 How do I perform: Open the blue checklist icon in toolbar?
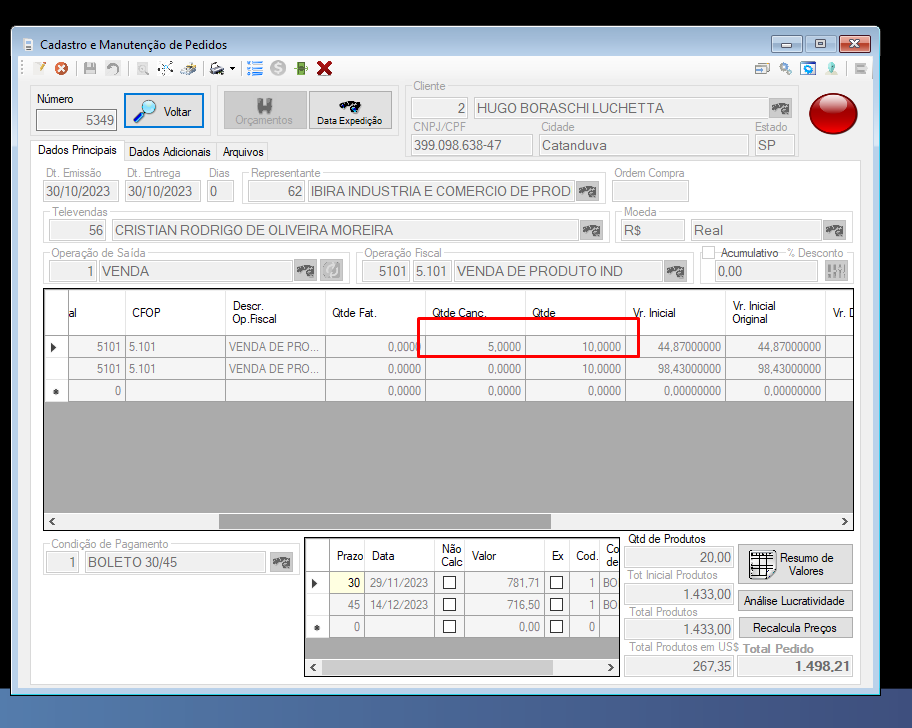point(255,69)
